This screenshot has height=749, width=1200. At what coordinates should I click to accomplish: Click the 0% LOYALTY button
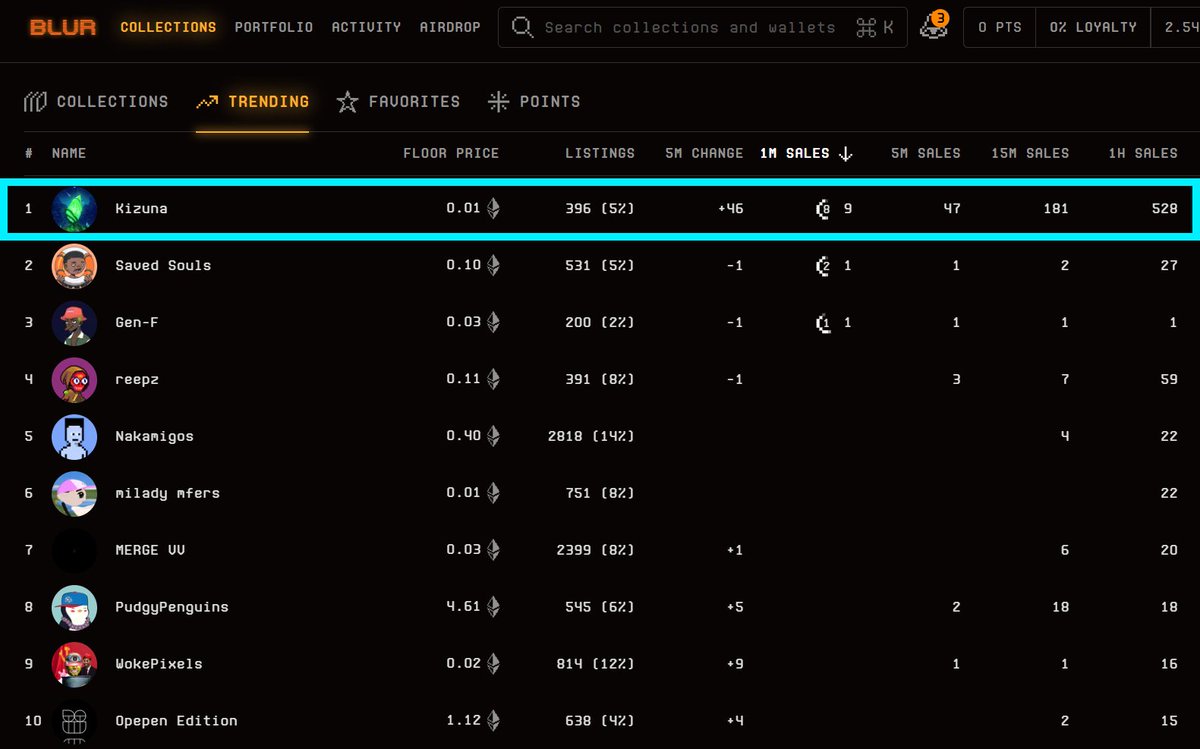[x=1093, y=27]
